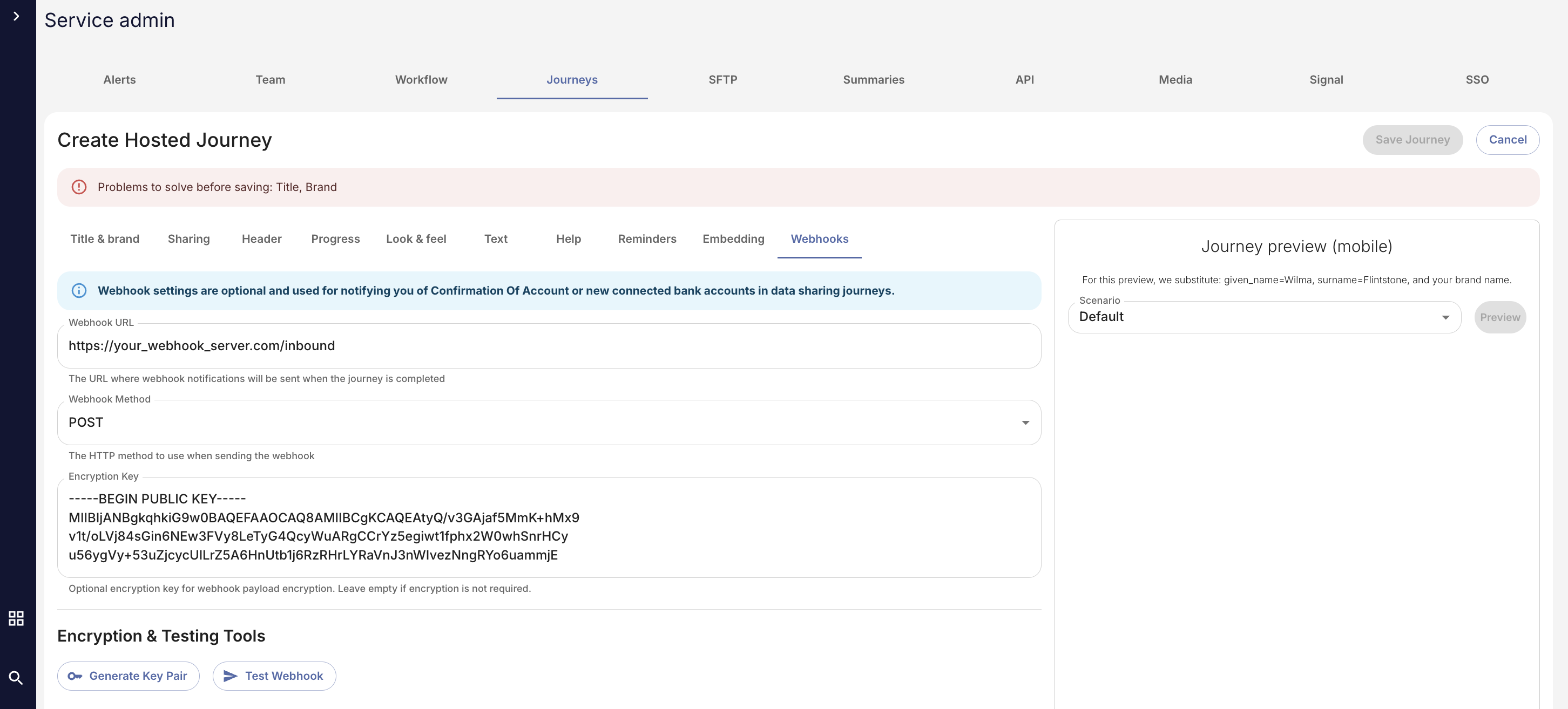Click the red error alert icon
The height and width of the screenshot is (709, 1568).
tap(79, 187)
